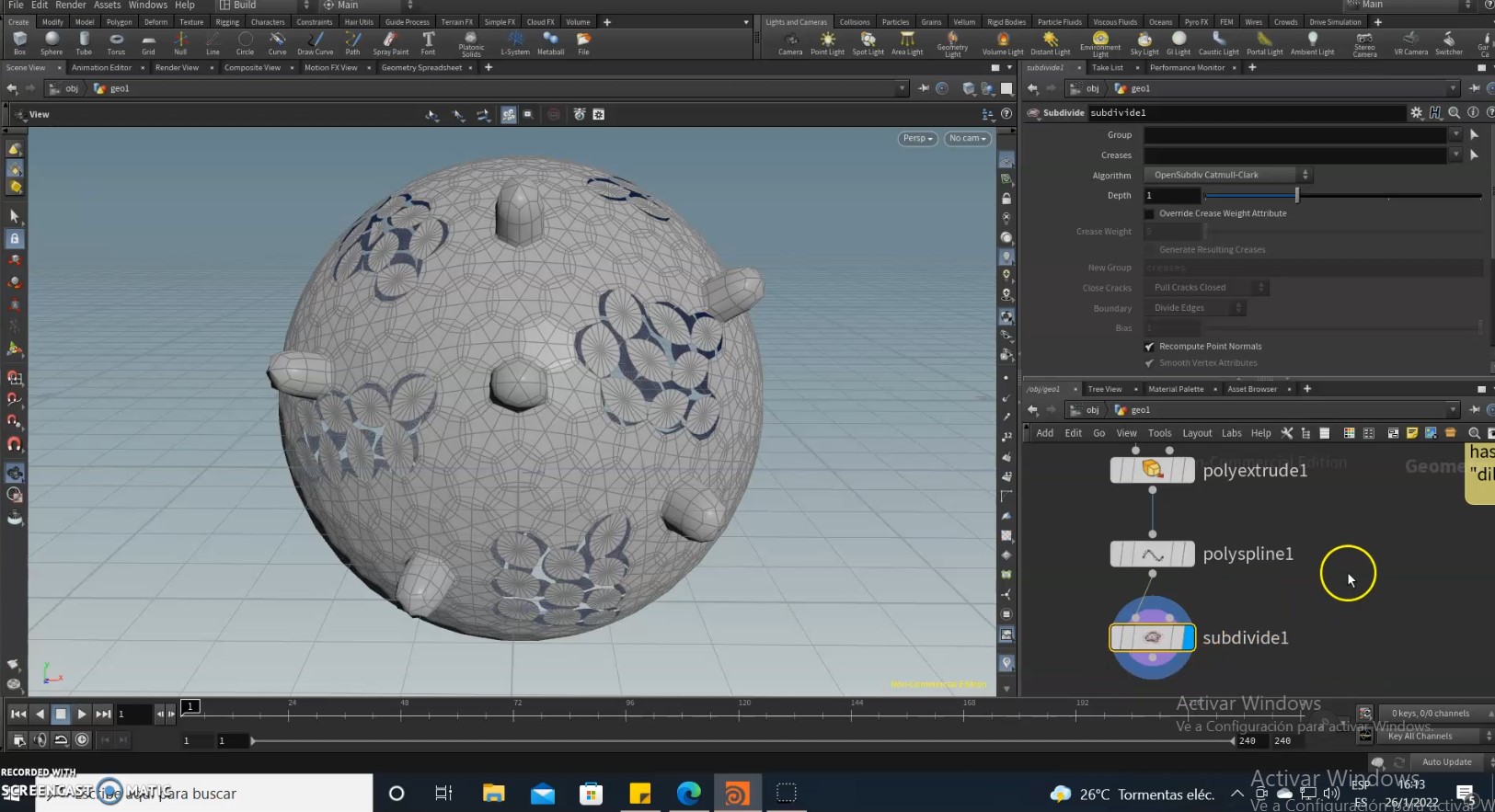
Task: Select the Sky Light shelf tool
Action: coord(1144,42)
